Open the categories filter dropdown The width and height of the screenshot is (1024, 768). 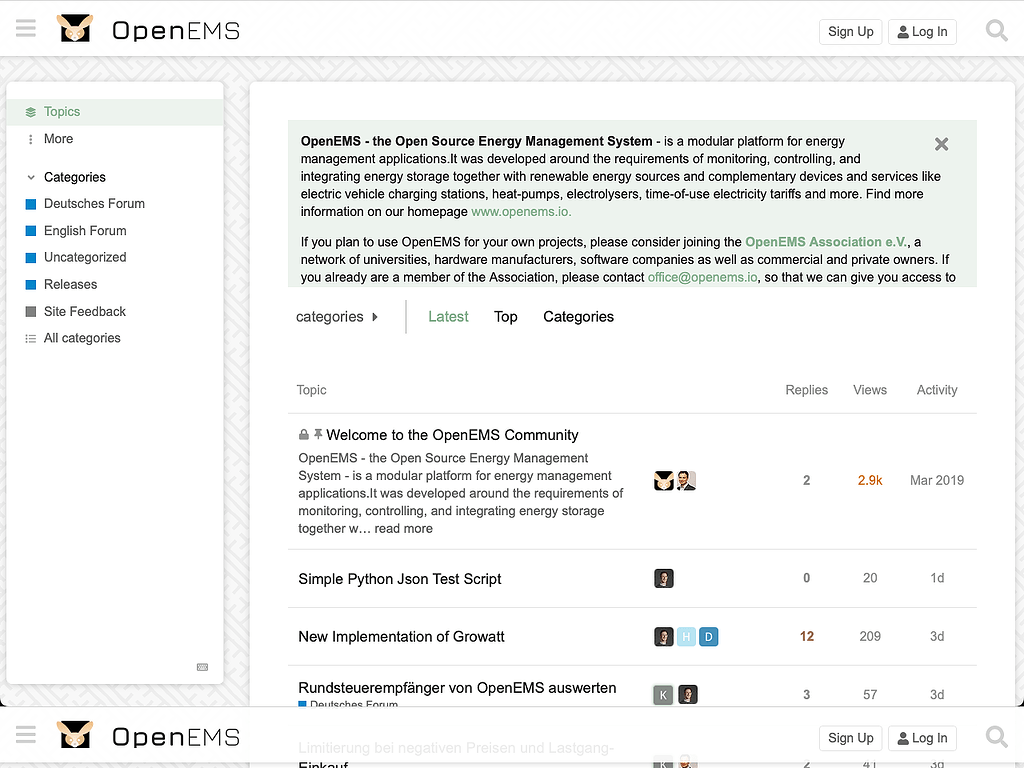337,316
